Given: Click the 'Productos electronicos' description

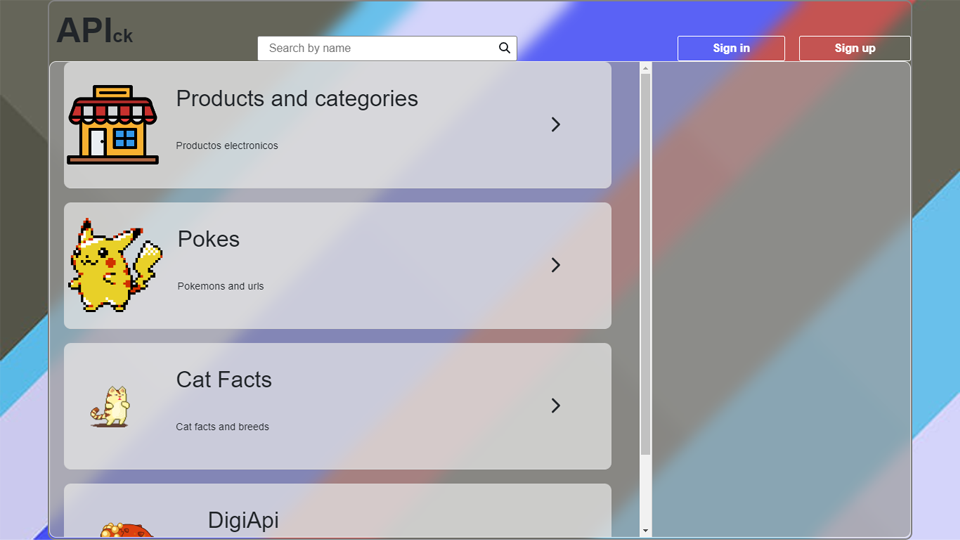Looking at the screenshot, I should tap(227, 146).
